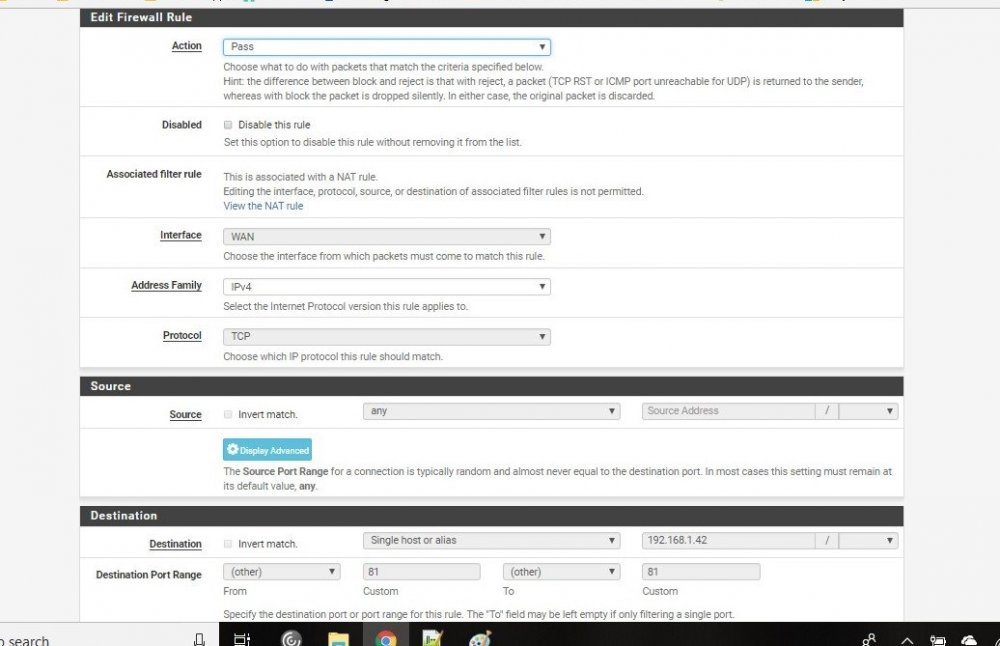Toggle the Disable this rule checkbox
The image size is (1000, 646).
coord(228,125)
